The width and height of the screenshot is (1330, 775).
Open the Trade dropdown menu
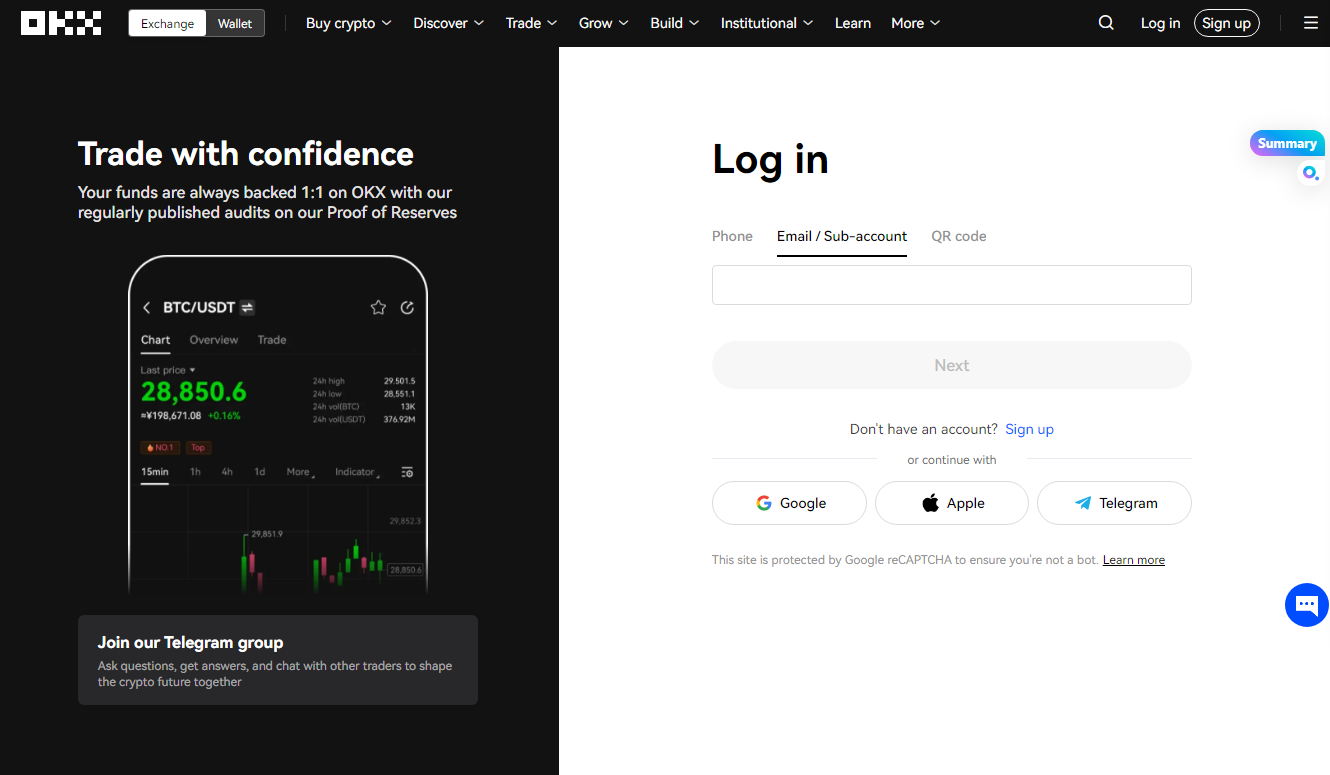click(x=531, y=23)
